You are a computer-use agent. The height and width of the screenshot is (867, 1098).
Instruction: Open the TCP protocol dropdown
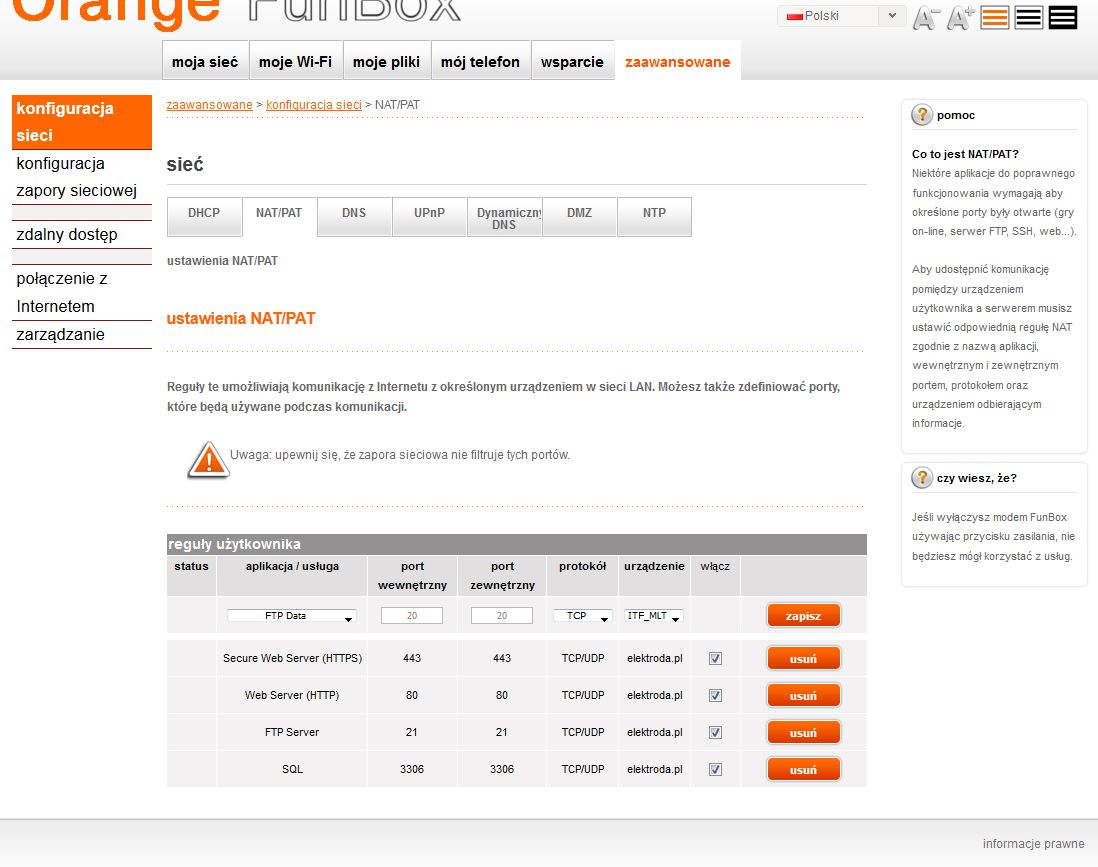[x=582, y=617]
